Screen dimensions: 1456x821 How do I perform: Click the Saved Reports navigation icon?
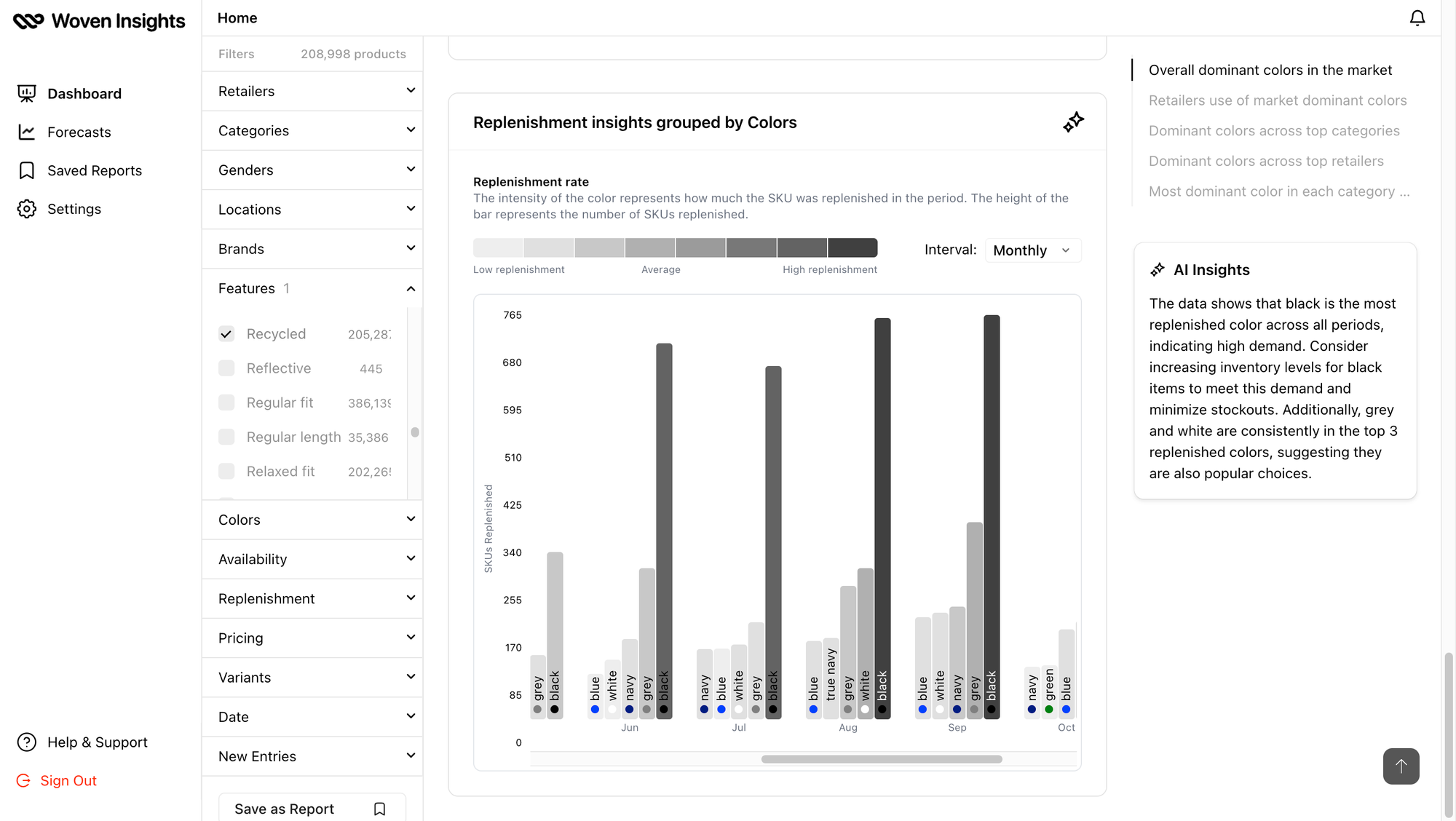(x=27, y=170)
